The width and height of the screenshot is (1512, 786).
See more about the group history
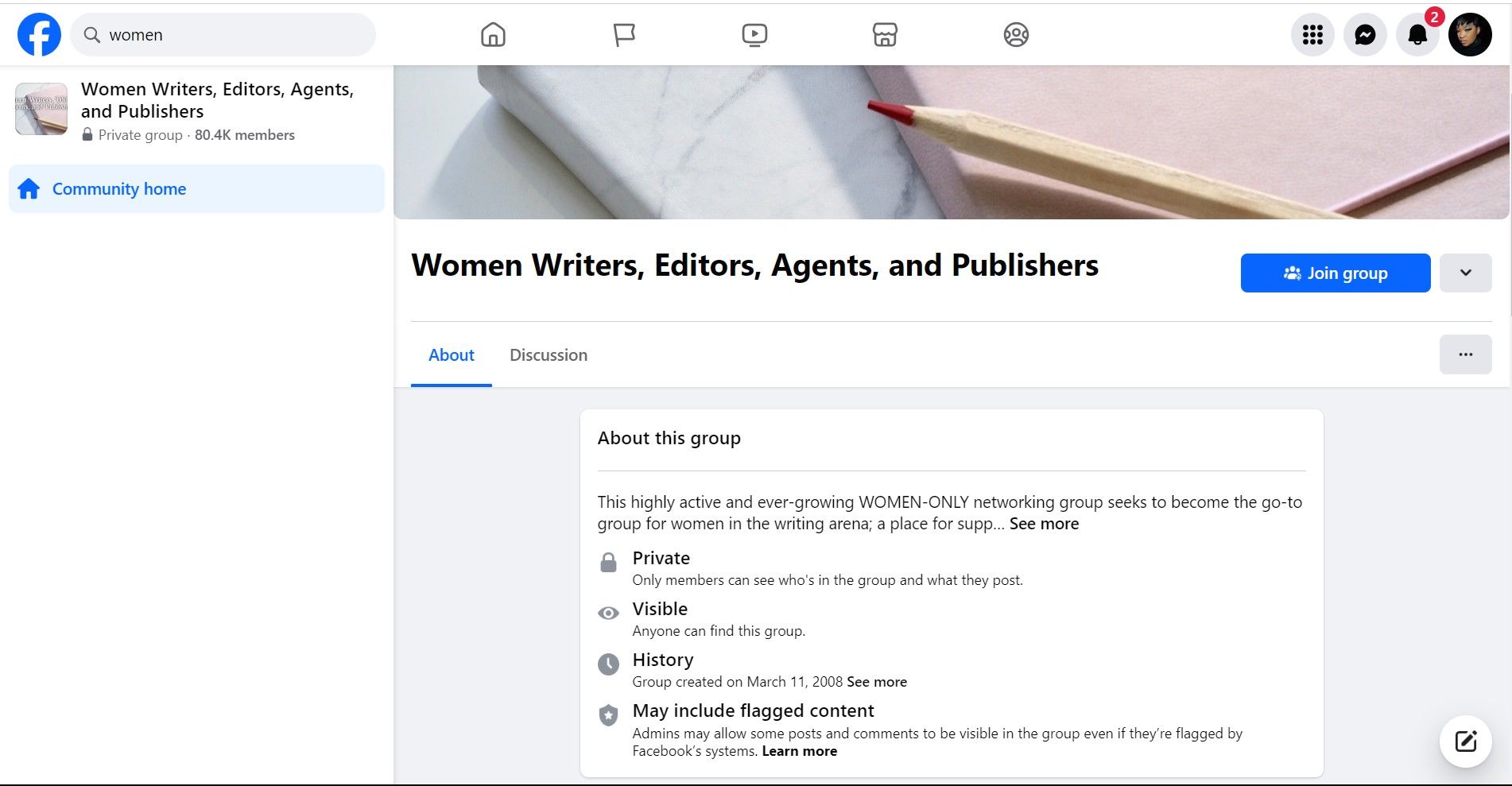pos(876,681)
